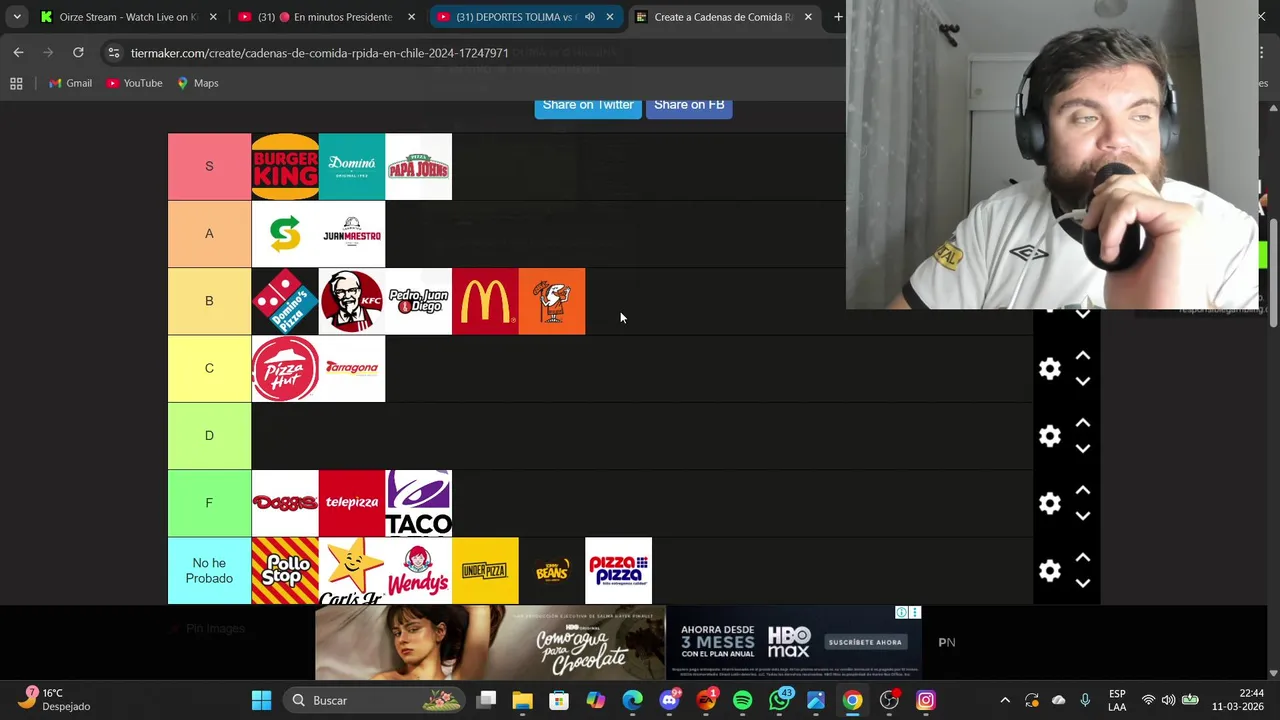Select the Carl's Jr logo
Screen dimensions: 1280x720
pos(351,570)
